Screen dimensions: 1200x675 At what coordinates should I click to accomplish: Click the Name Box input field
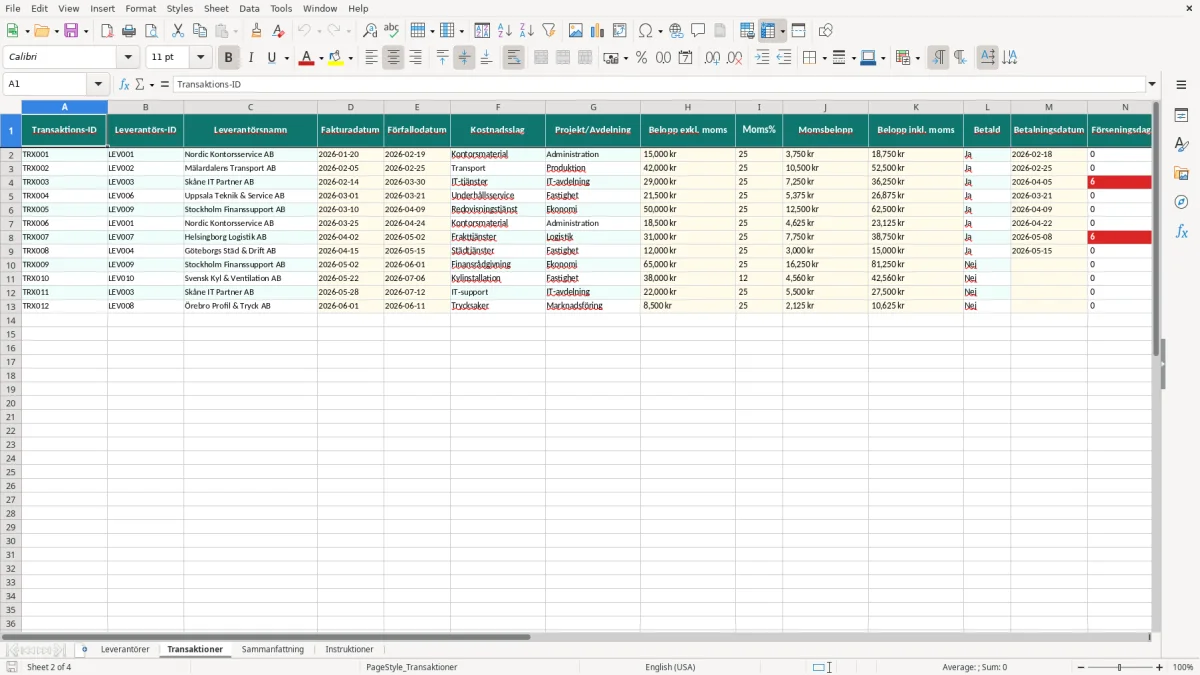[x=45, y=84]
